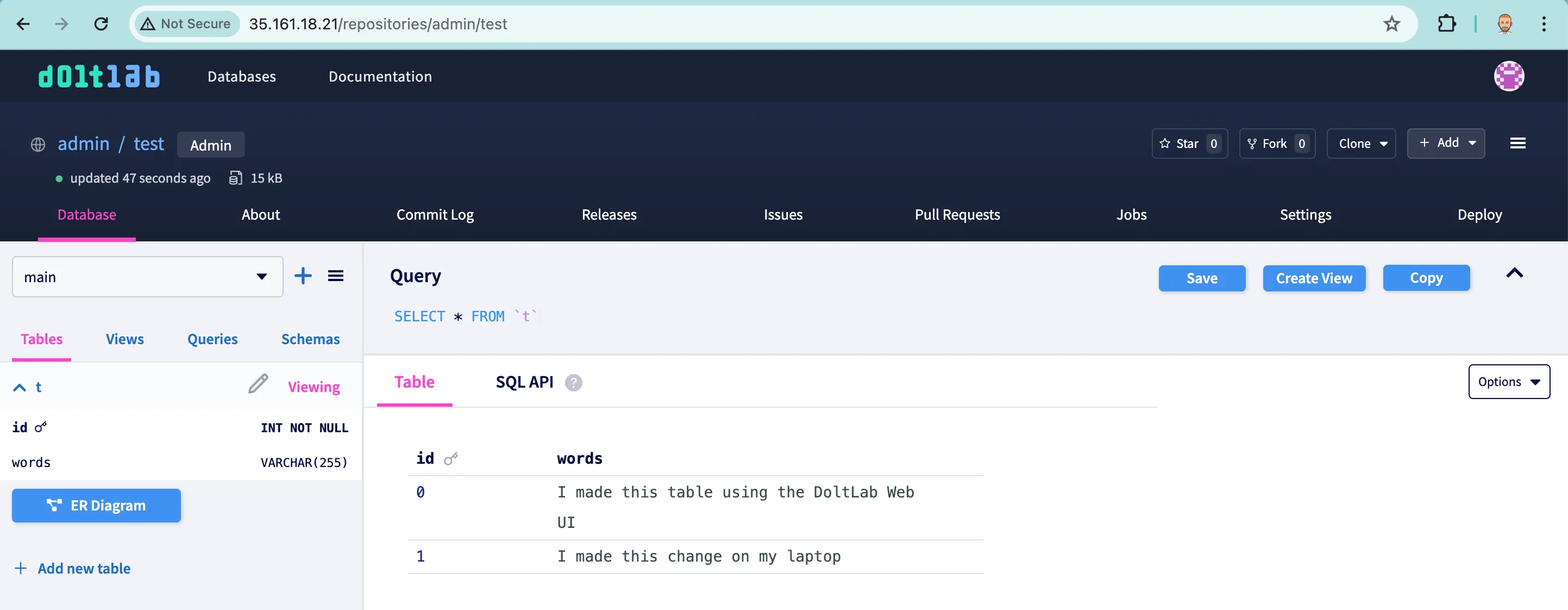The image size is (1568, 610).
Task: Click the plus icon to create new branch
Action: [x=303, y=276]
